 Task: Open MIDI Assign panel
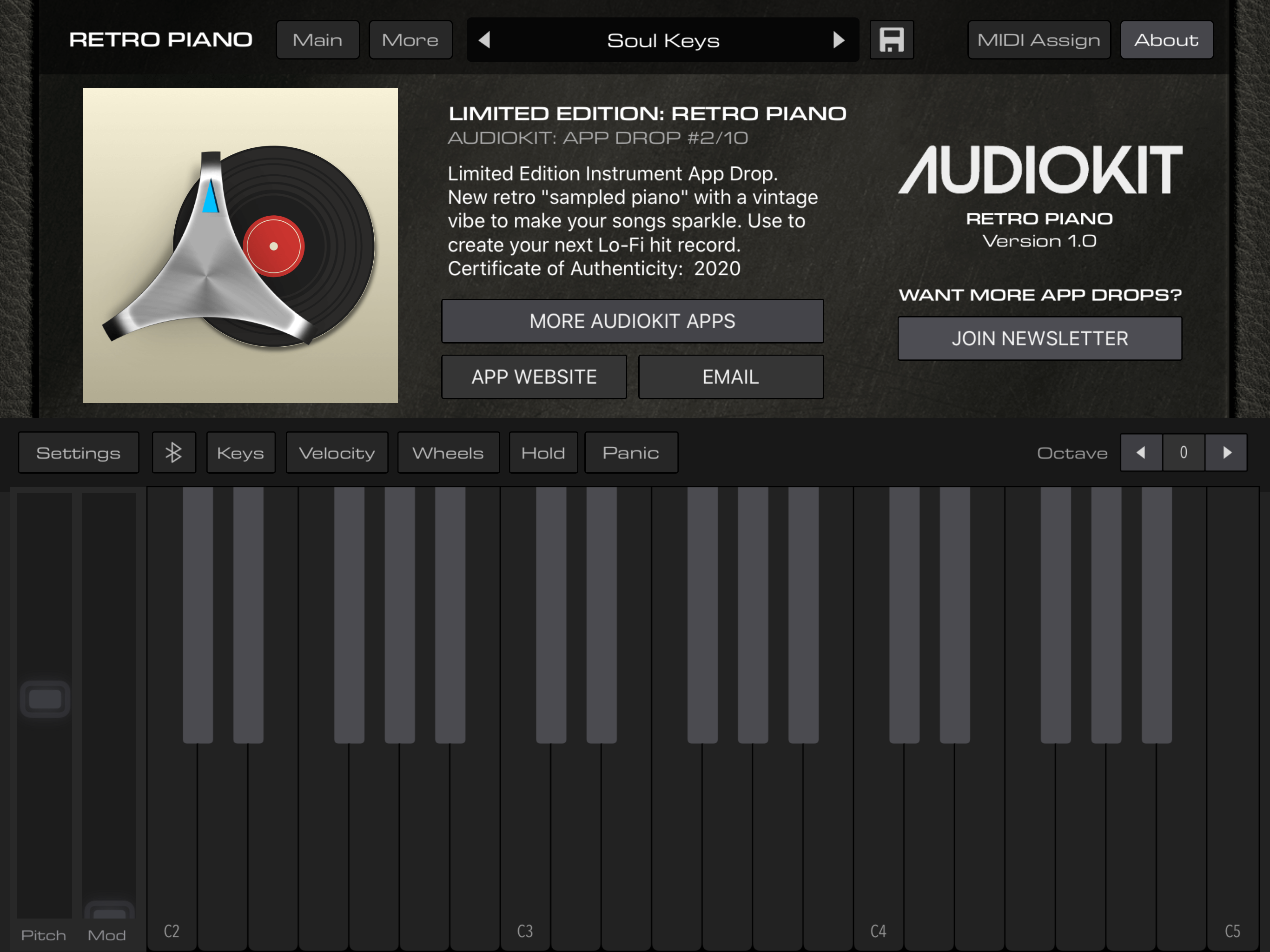pyautogui.click(x=1038, y=40)
